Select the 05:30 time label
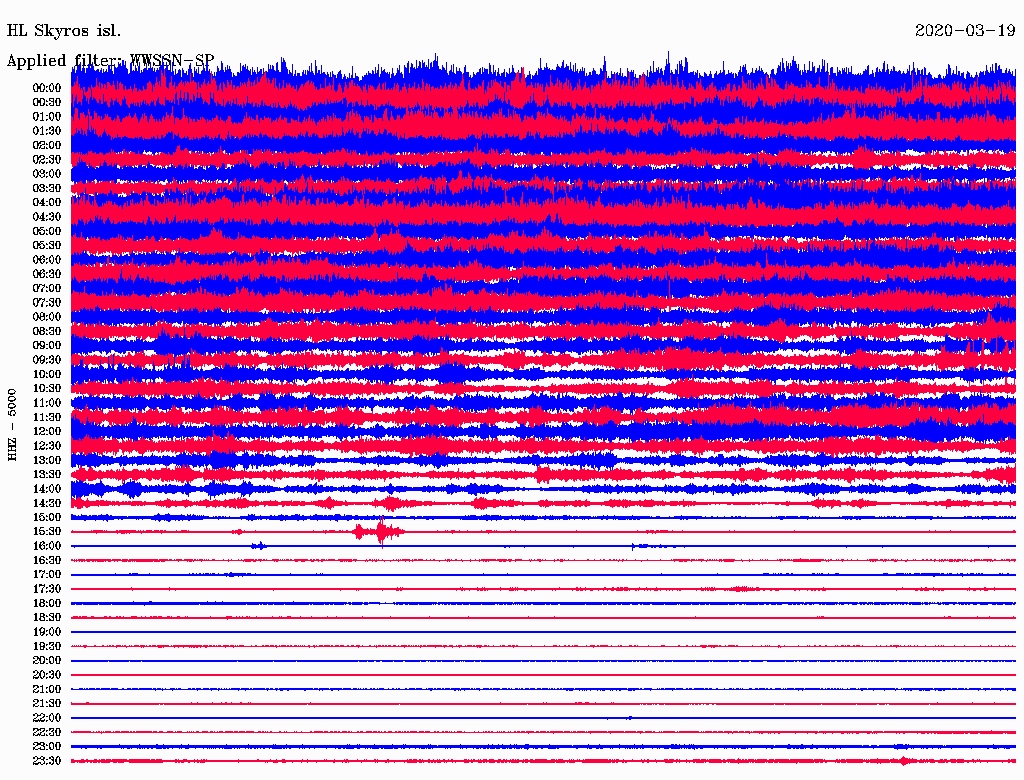1024x780 pixels. pyautogui.click(x=47, y=245)
